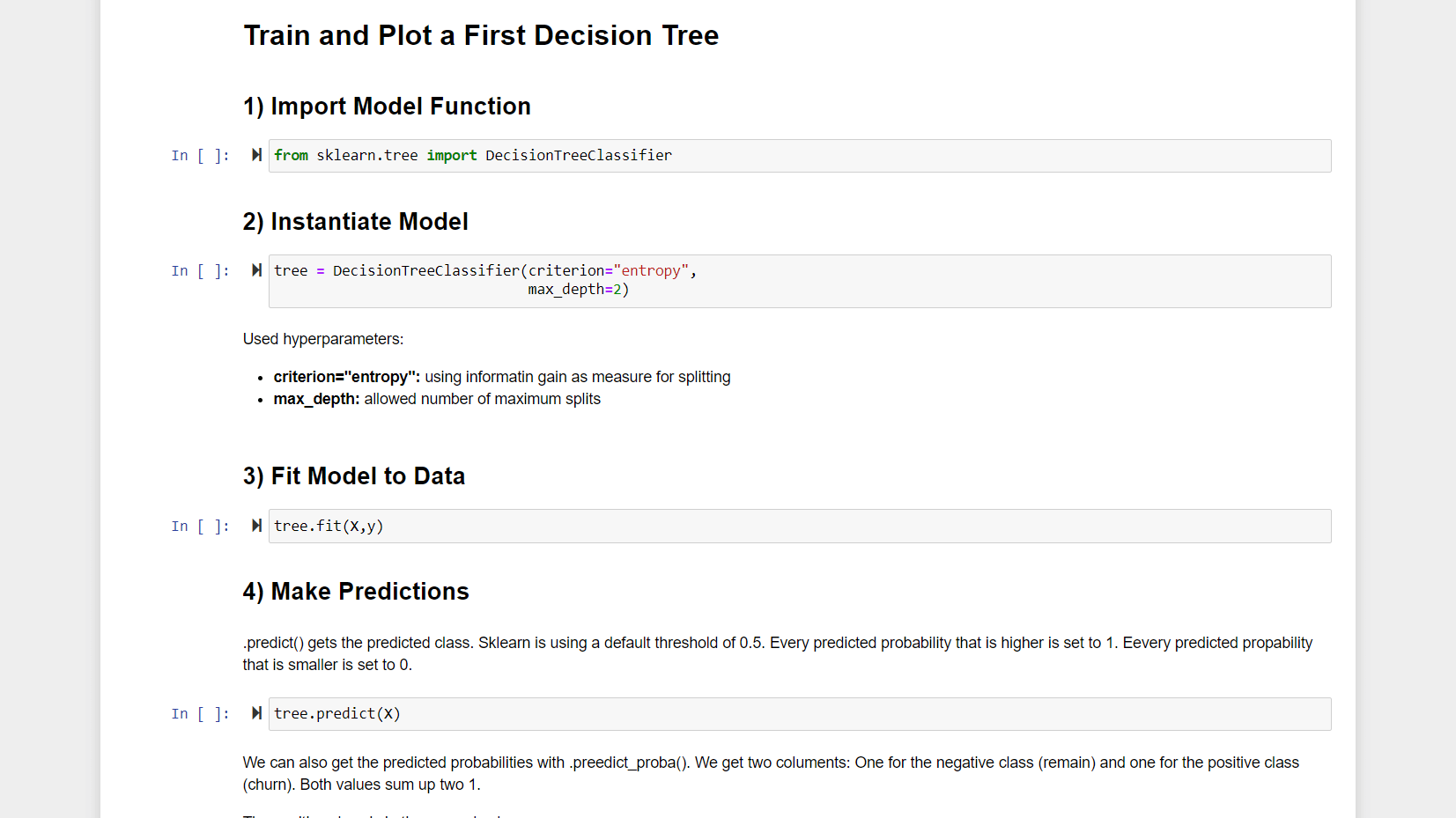Select the "3) Fit Model to Data" heading

tap(353, 476)
